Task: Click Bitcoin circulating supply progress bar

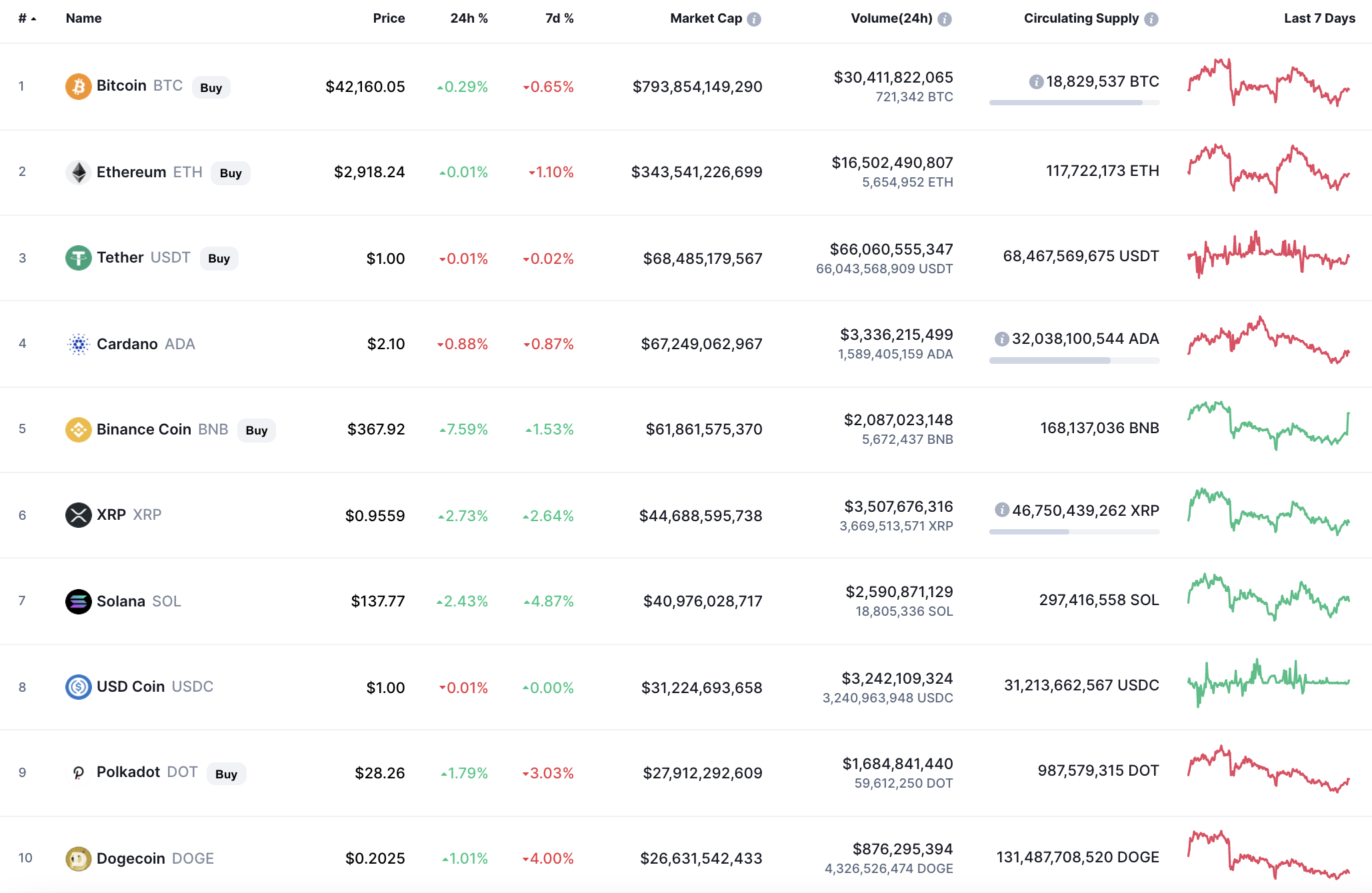Action: [1074, 103]
